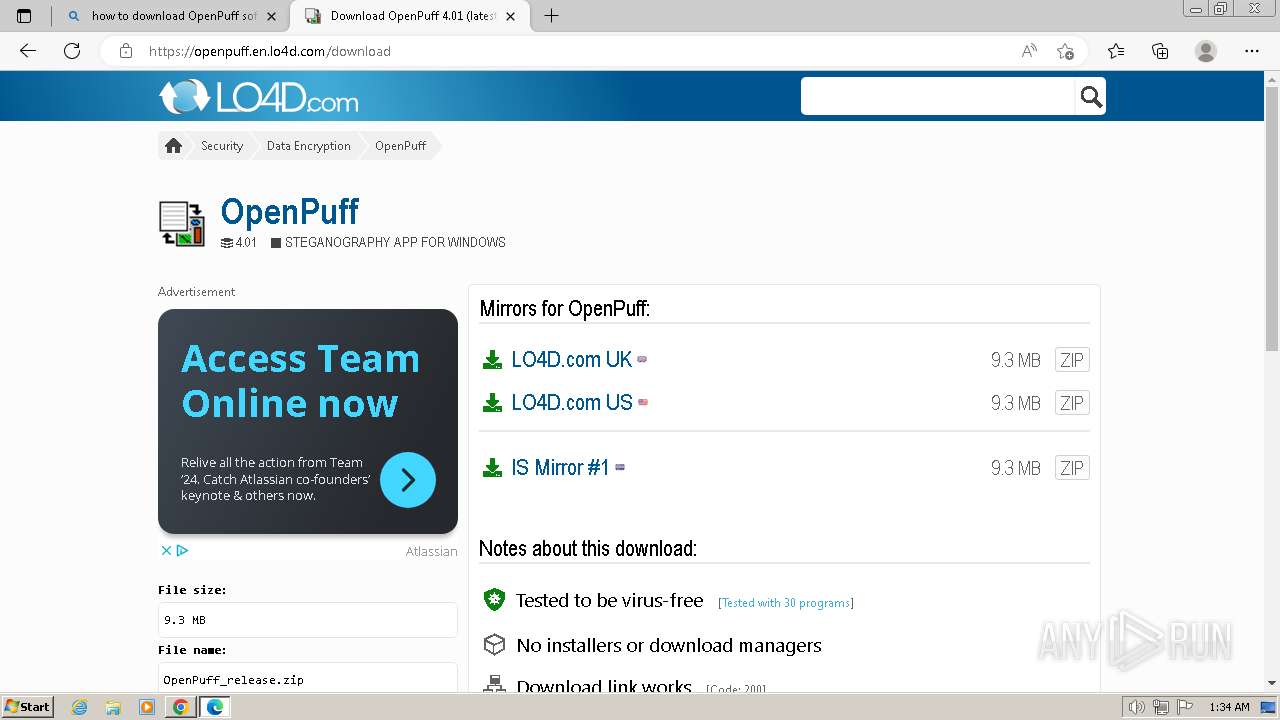1280x720 pixels.
Task: Click the LO4D.com logo
Action: pyautogui.click(x=258, y=96)
